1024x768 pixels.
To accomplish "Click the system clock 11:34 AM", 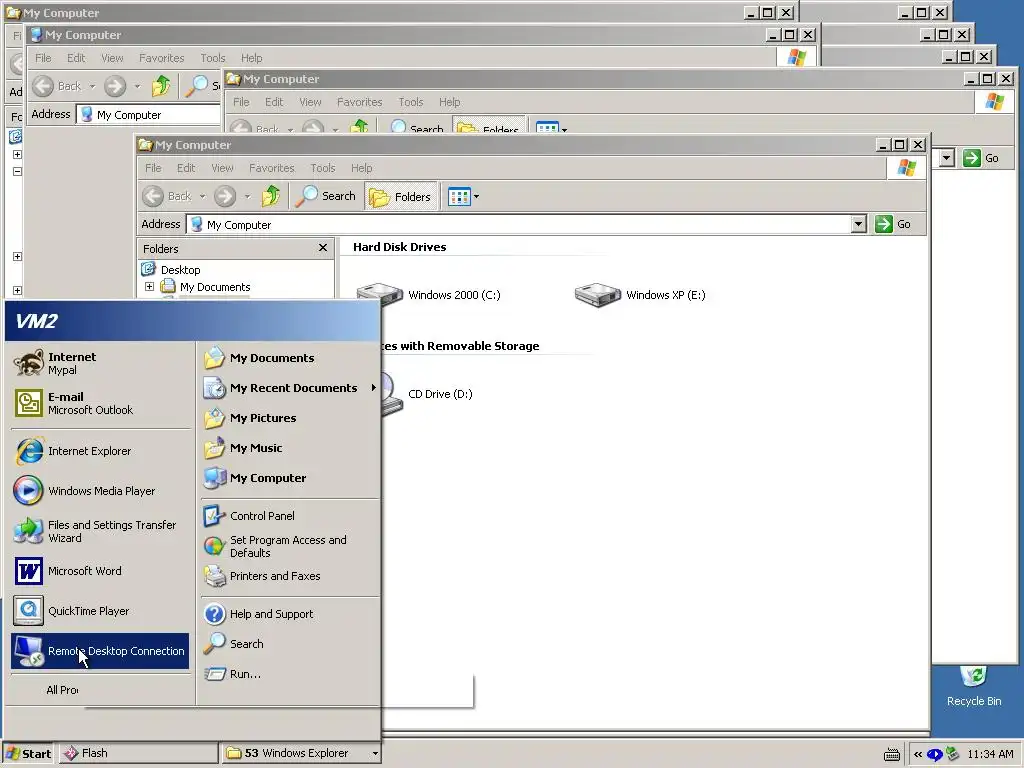I will [990, 754].
